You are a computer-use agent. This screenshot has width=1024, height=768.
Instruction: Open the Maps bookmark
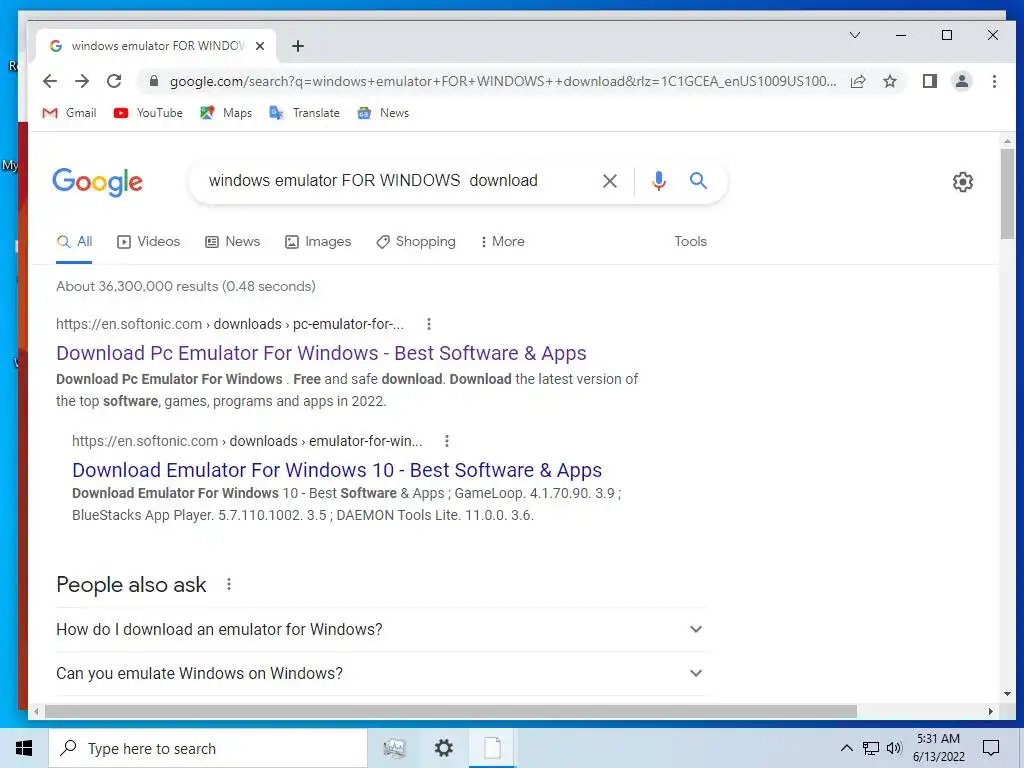(226, 113)
